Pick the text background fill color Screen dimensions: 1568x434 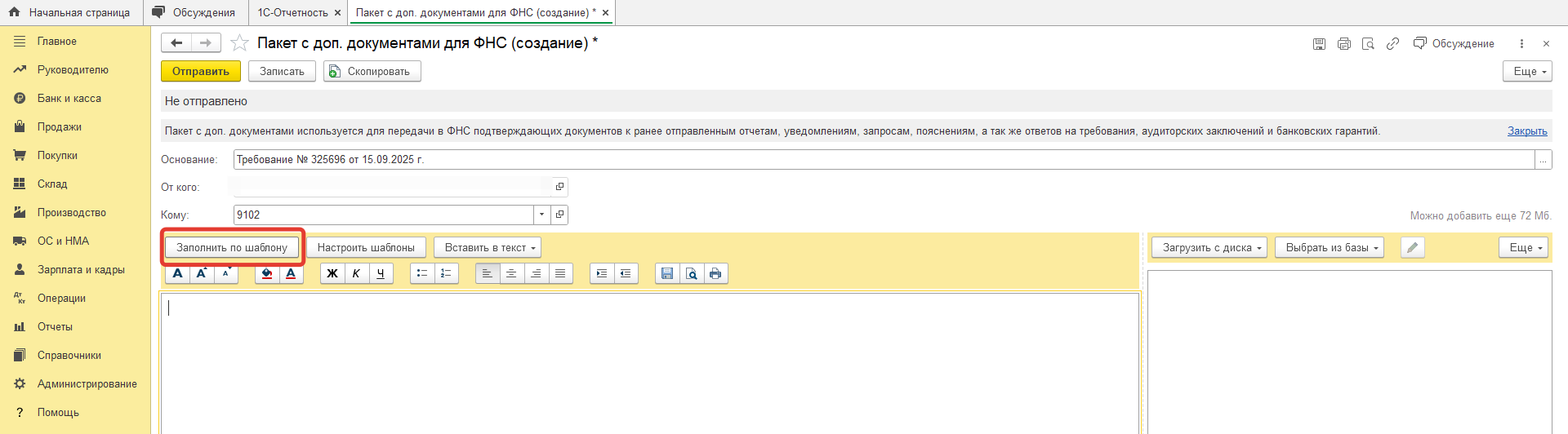pos(266,274)
